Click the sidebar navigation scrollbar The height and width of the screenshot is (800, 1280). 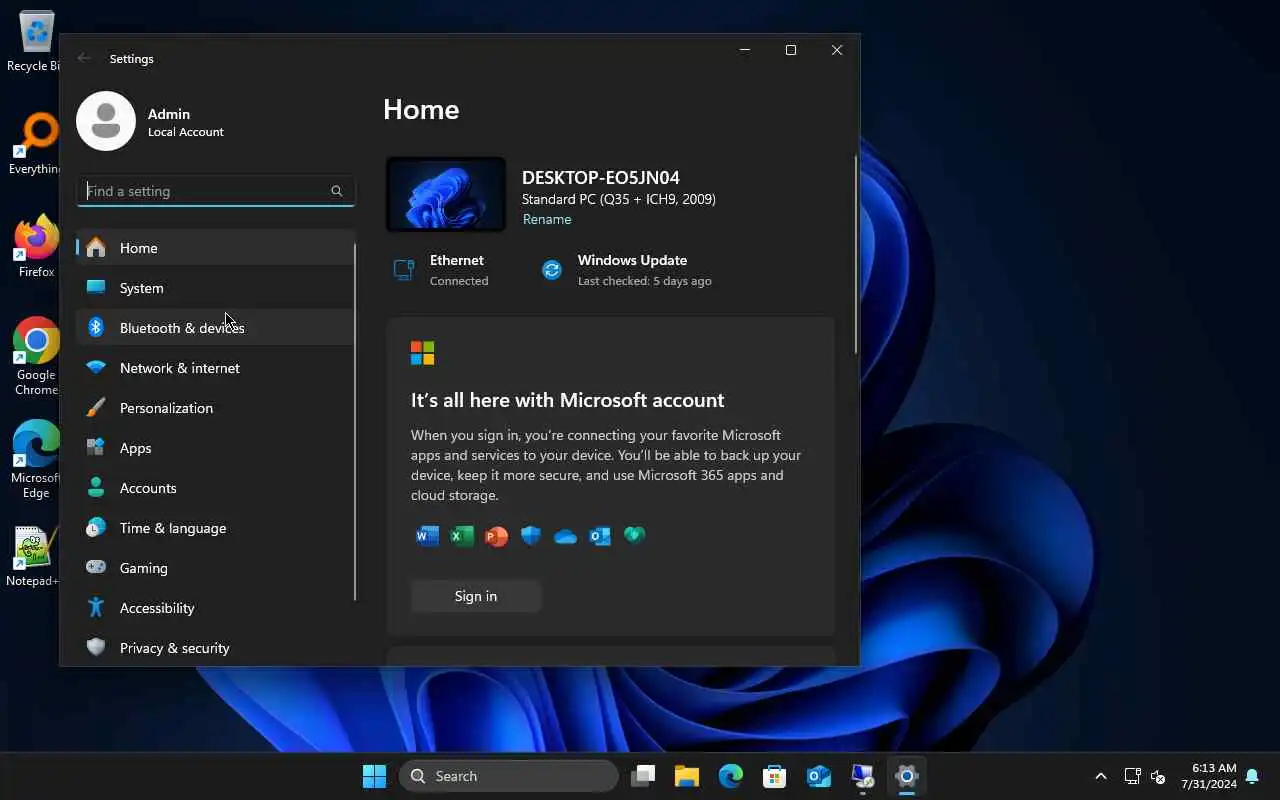pyautogui.click(x=355, y=421)
